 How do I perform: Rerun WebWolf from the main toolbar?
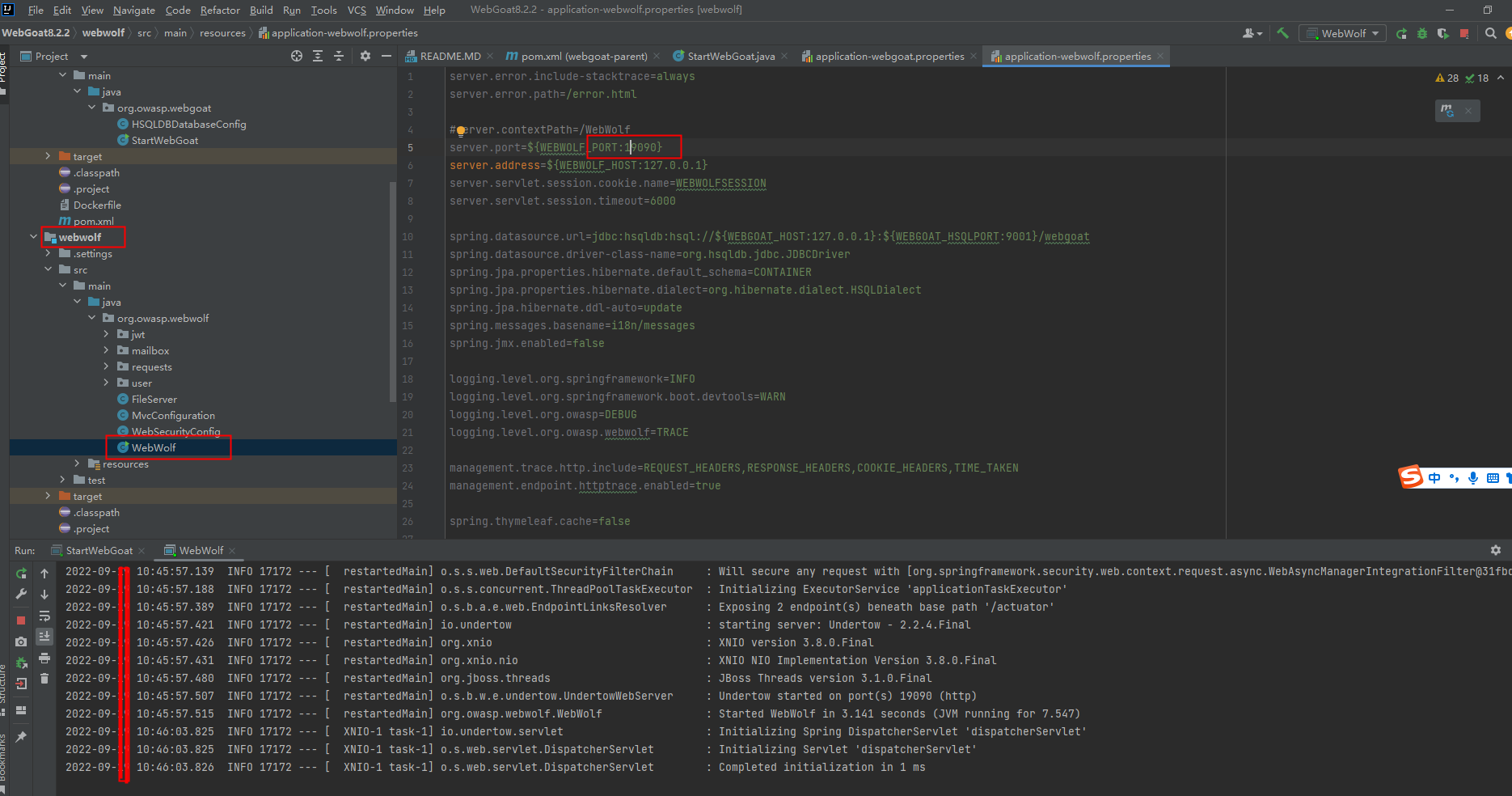1401,33
